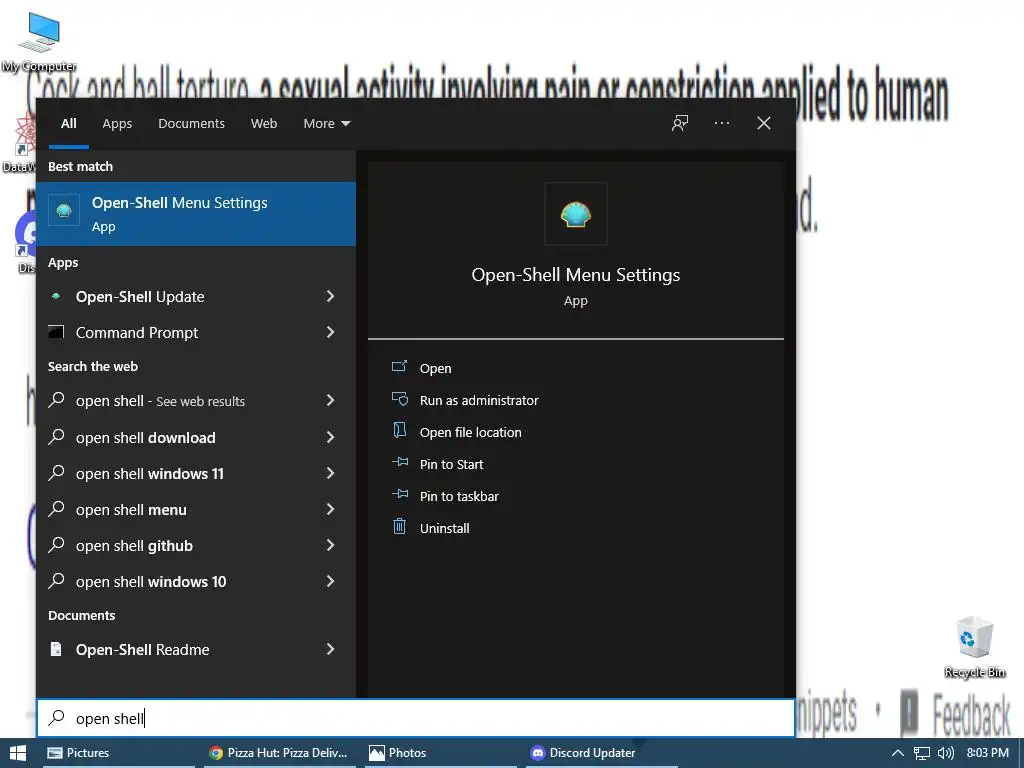1024x768 pixels.
Task: Select Pin to Start
Action: pyautogui.click(x=438, y=464)
